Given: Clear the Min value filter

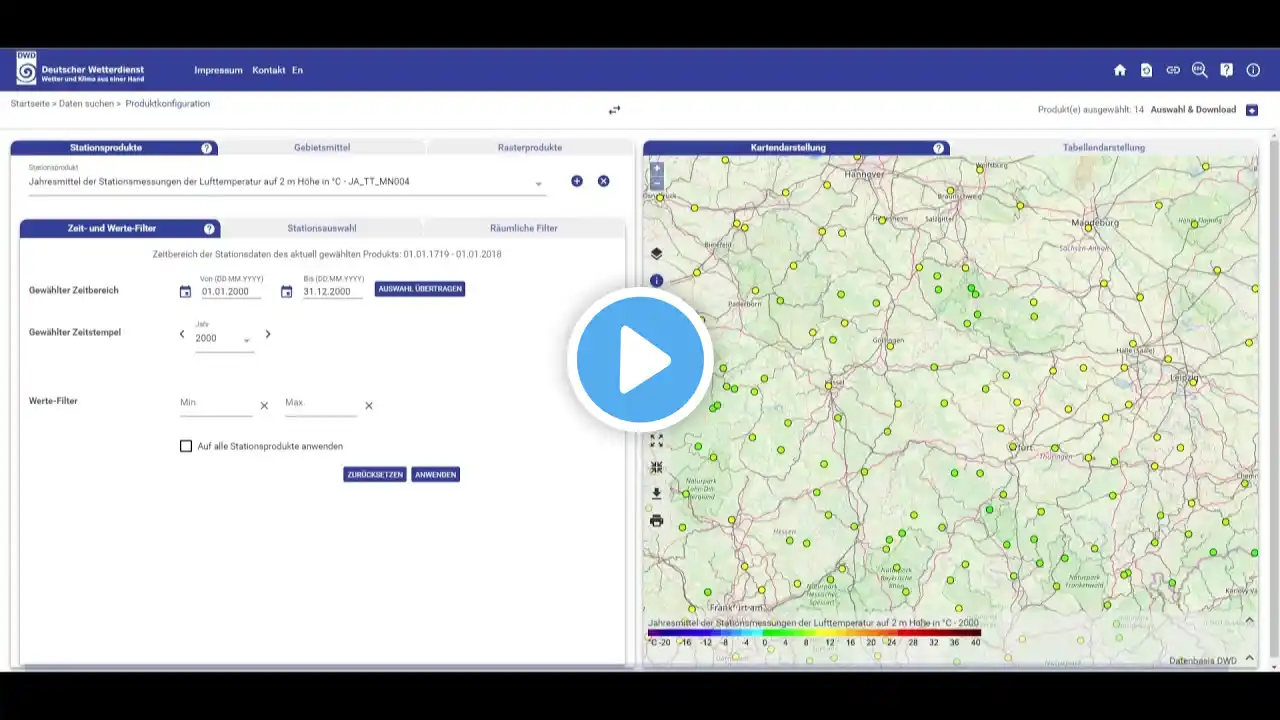Looking at the screenshot, I should tap(264, 406).
